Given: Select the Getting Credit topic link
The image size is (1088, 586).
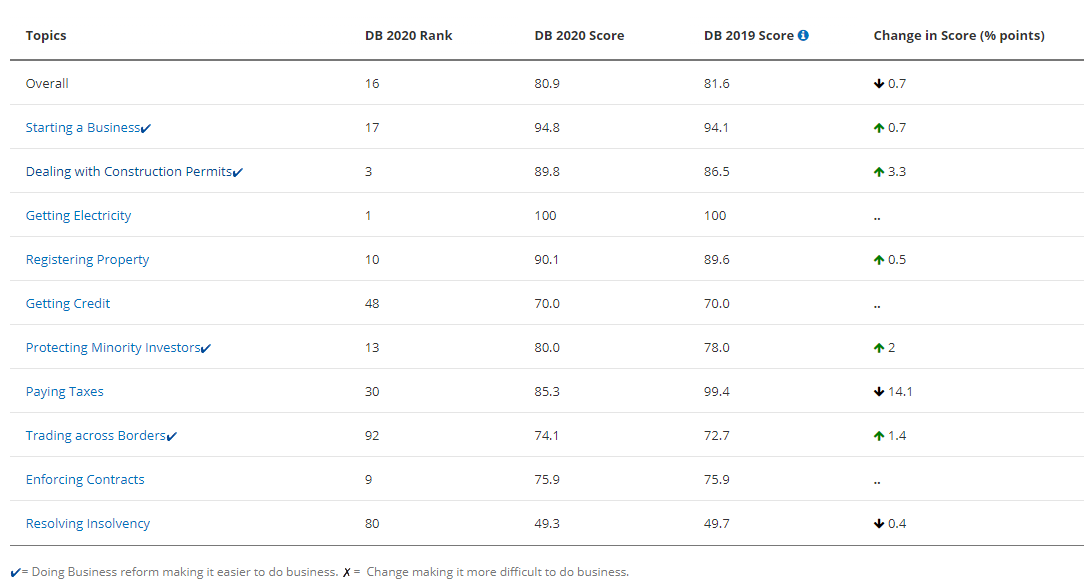Looking at the screenshot, I should [68, 304].
